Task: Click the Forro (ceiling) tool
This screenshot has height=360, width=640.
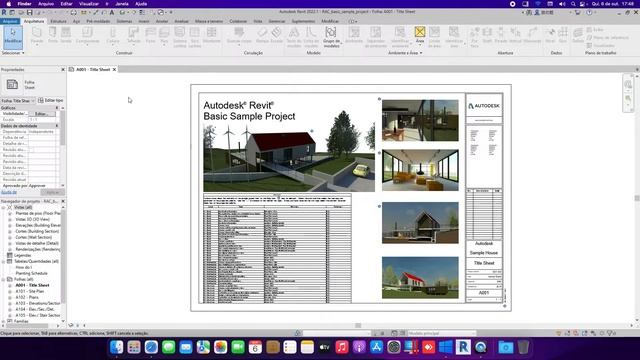Action: 151,35
